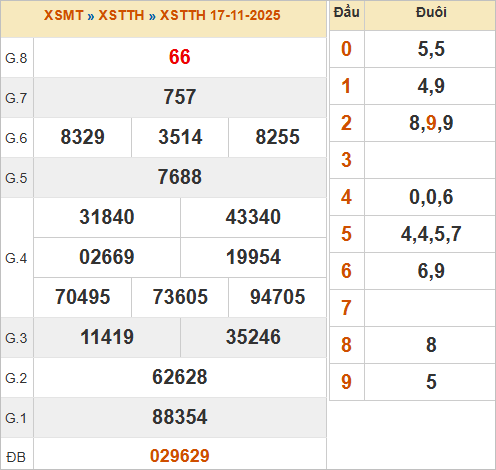The height and width of the screenshot is (470, 496).
Task: Click G.3 number 11419
Action: (107, 337)
